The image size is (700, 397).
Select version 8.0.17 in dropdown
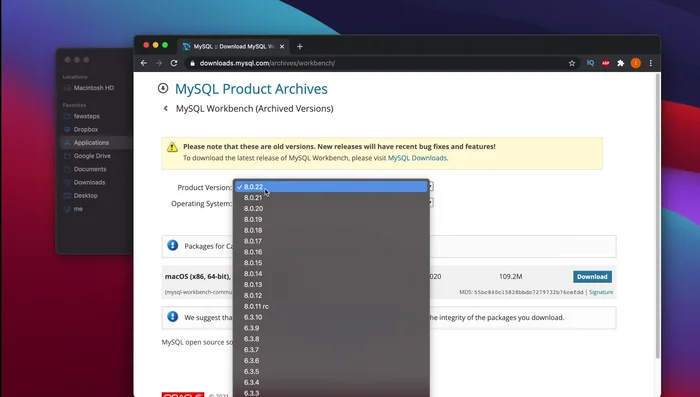(x=331, y=241)
